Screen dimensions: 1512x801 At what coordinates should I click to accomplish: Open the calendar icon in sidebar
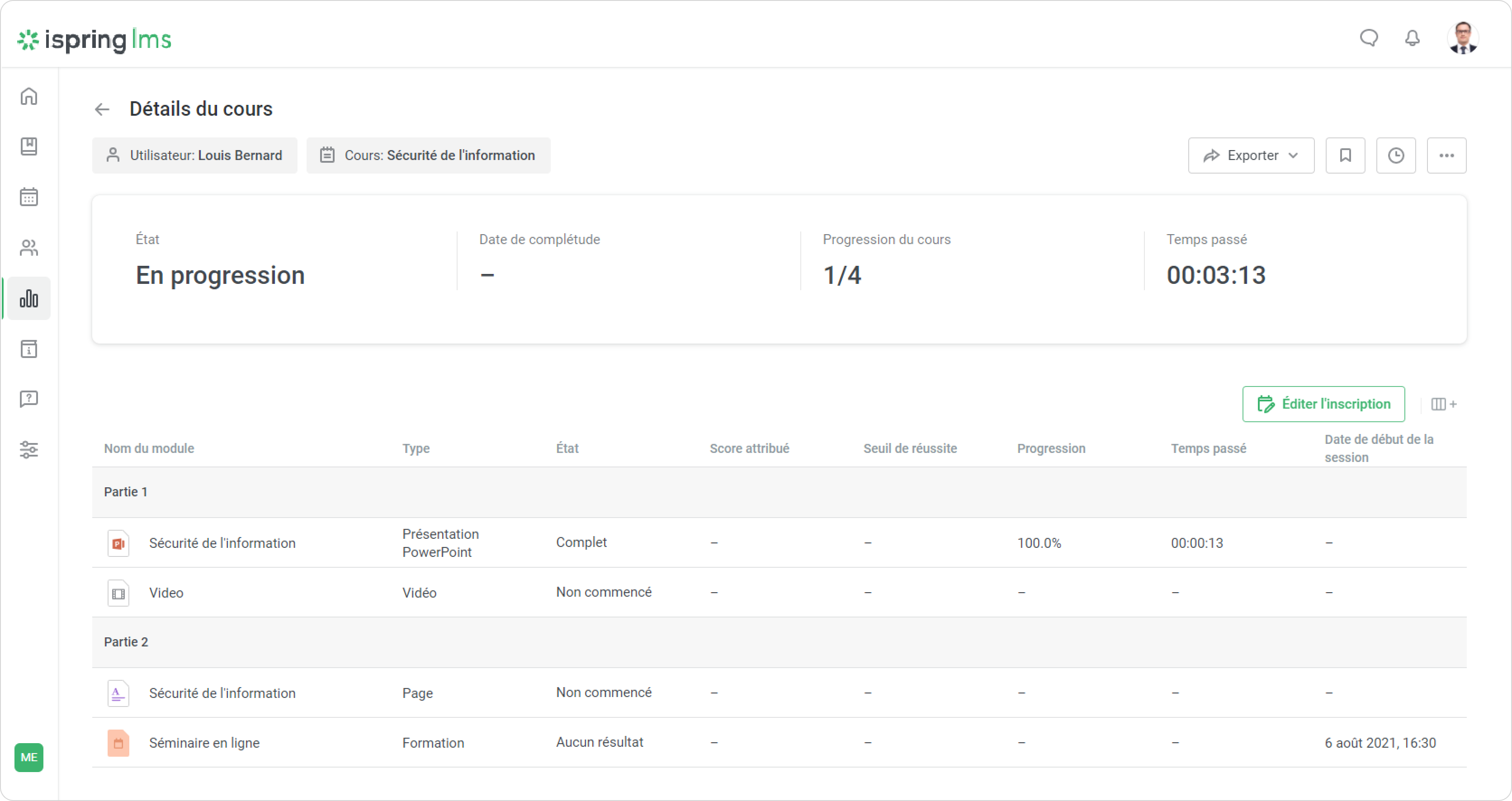[x=29, y=197]
